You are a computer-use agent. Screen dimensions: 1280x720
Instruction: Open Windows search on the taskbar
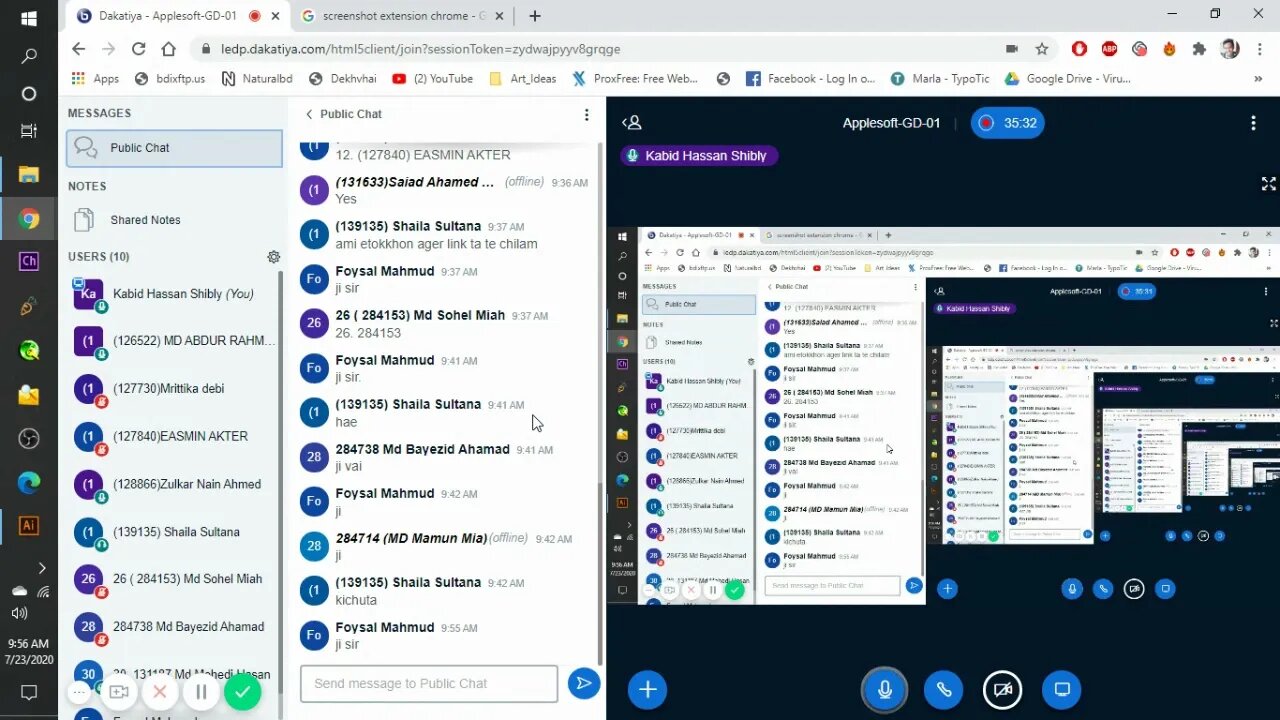pyautogui.click(x=29, y=56)
